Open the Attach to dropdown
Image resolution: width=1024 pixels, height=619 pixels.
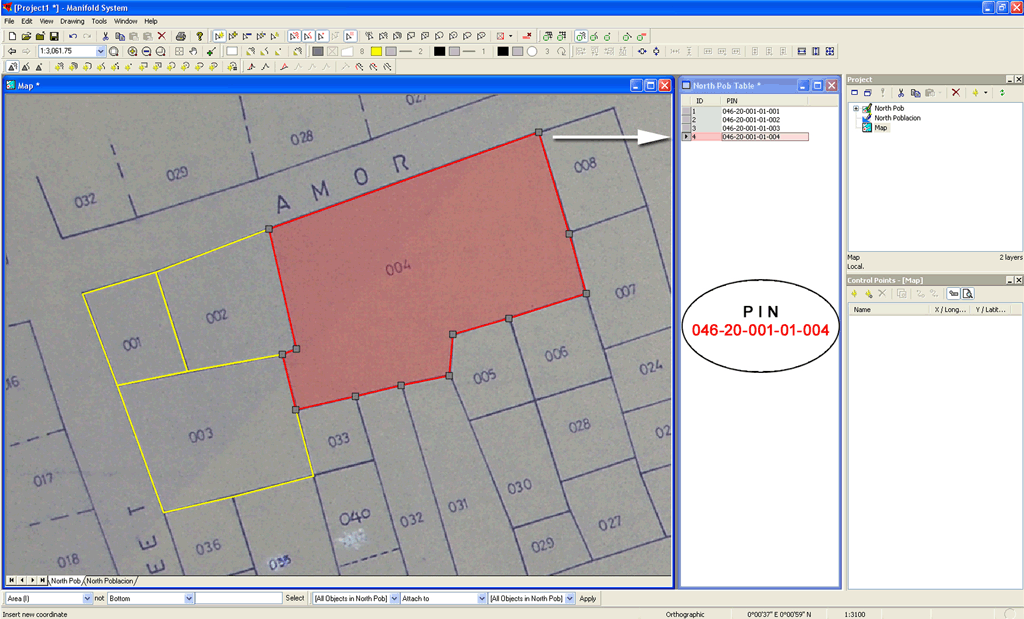(x=482, y=599)
